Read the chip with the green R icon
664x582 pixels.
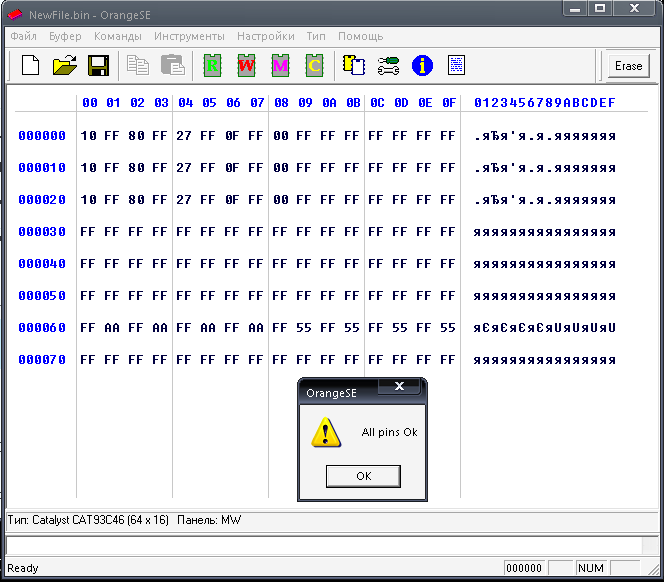[212, 66]
